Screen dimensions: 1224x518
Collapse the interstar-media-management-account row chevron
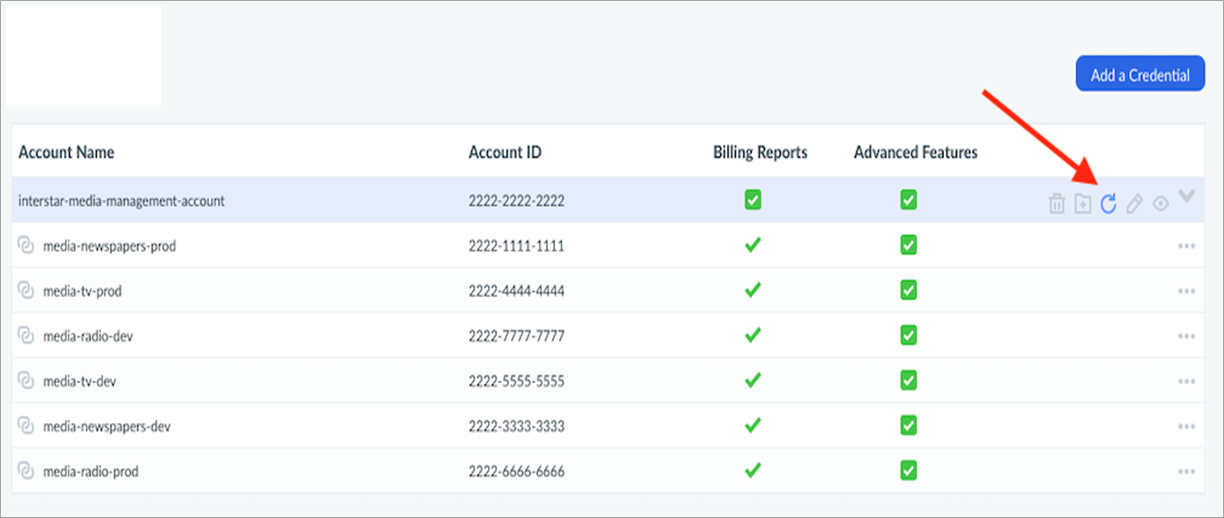(x=1186, y=197)
